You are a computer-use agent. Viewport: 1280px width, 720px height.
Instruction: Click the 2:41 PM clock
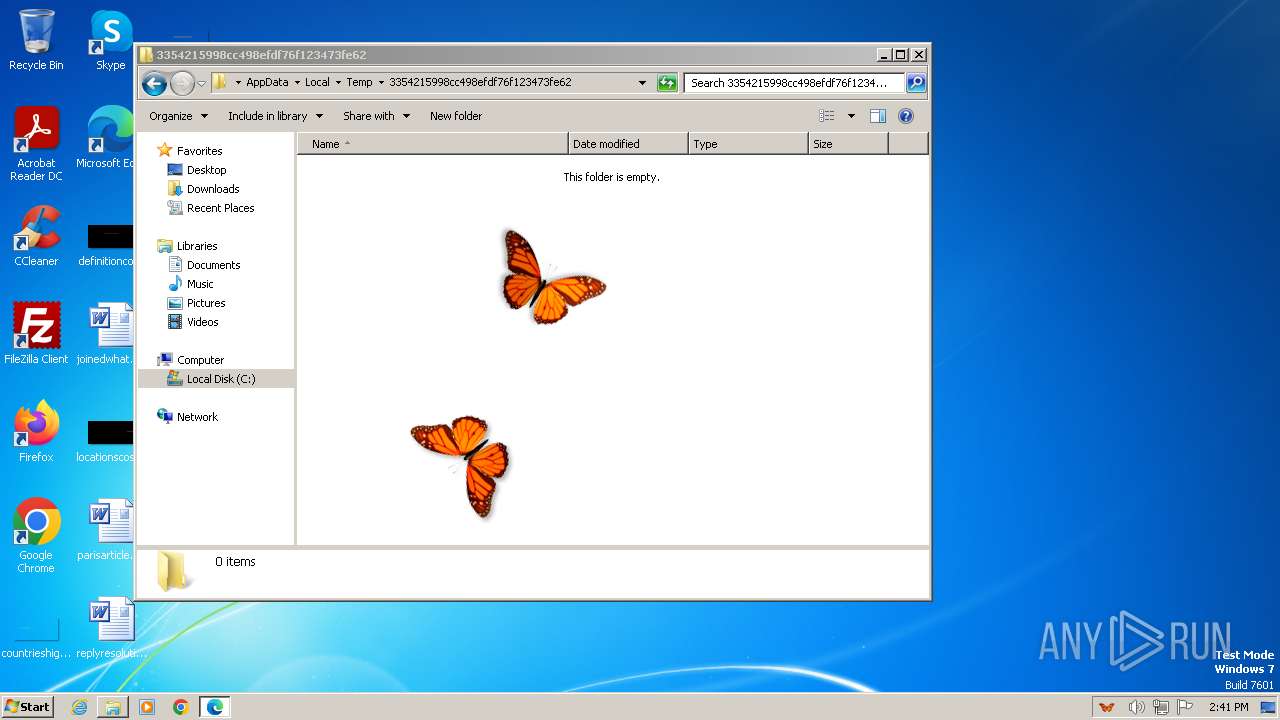coord(1229,707)
